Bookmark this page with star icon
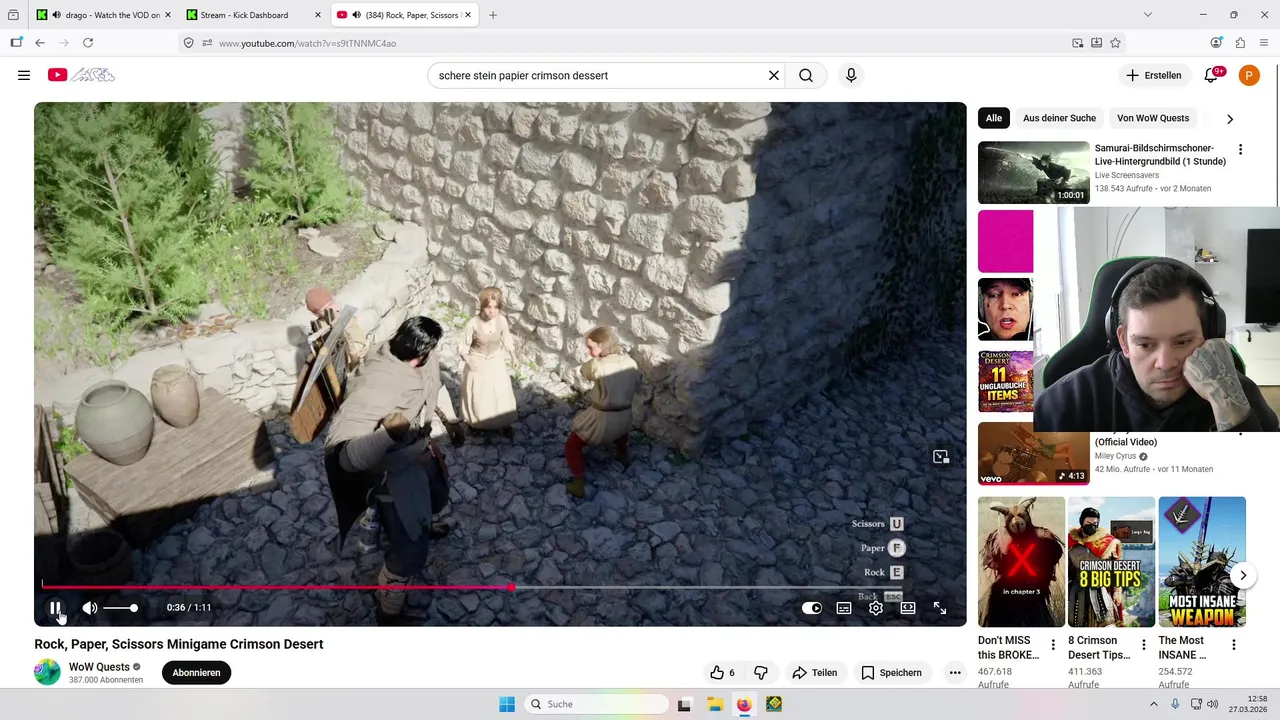The height and width of the screenshot is (720, 1280). 1115,43
